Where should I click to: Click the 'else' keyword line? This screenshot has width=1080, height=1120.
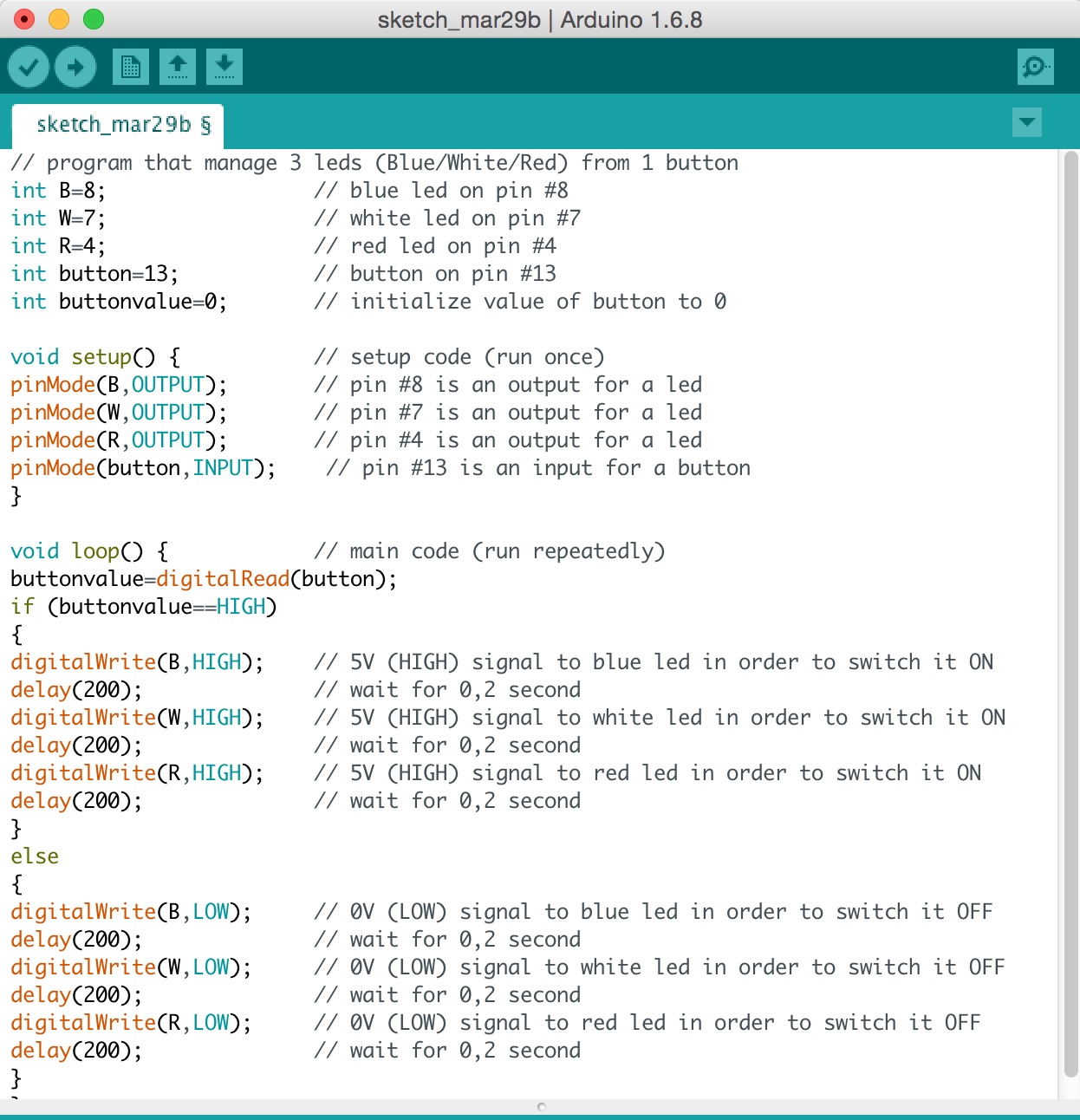[35, 856]
